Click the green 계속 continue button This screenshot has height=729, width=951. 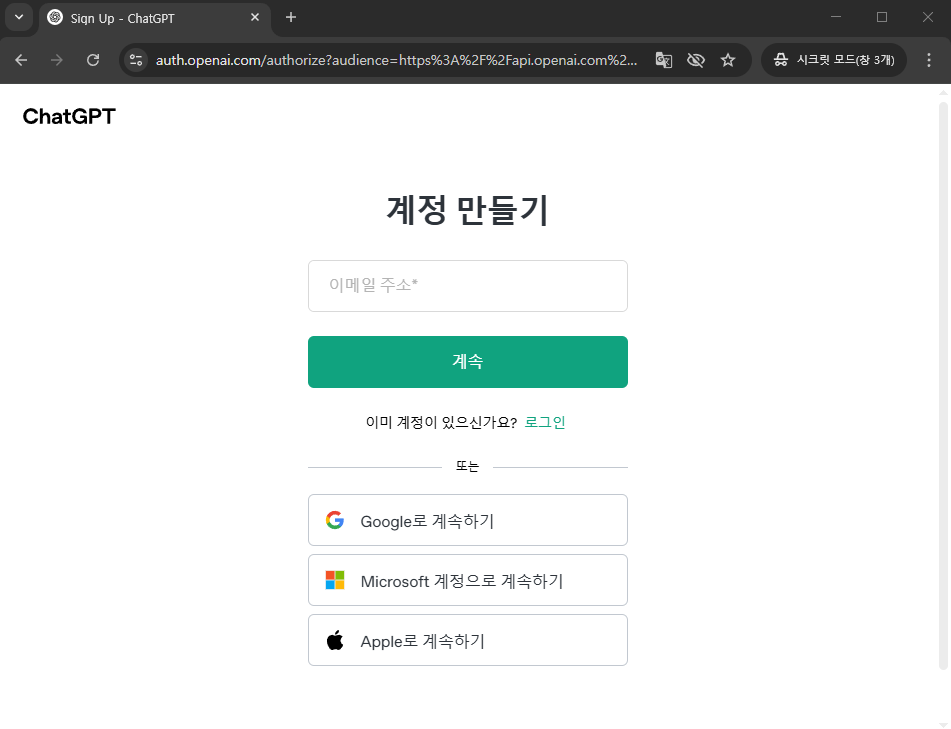(x=468, y=362)
